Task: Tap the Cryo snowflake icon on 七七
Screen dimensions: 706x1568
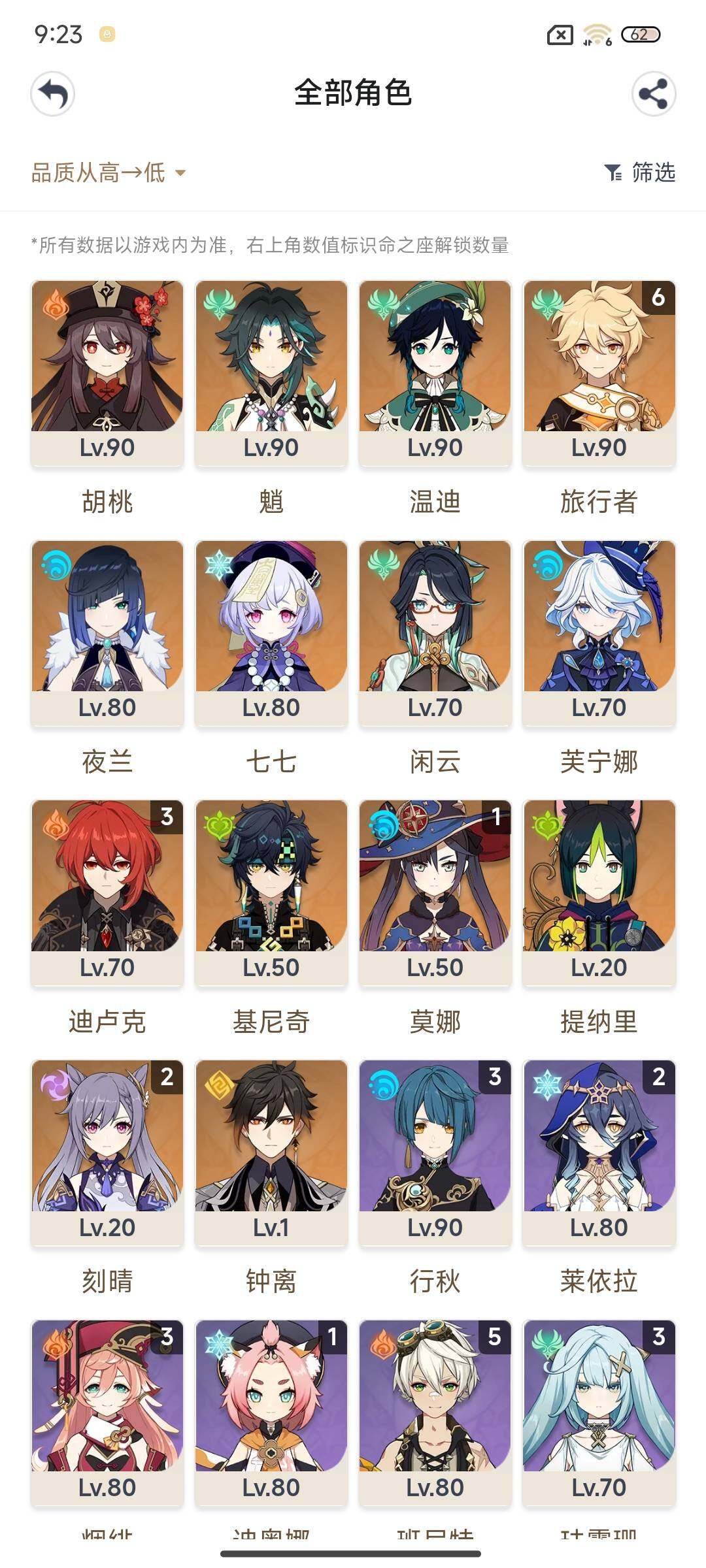Action: tap(219, 564)
